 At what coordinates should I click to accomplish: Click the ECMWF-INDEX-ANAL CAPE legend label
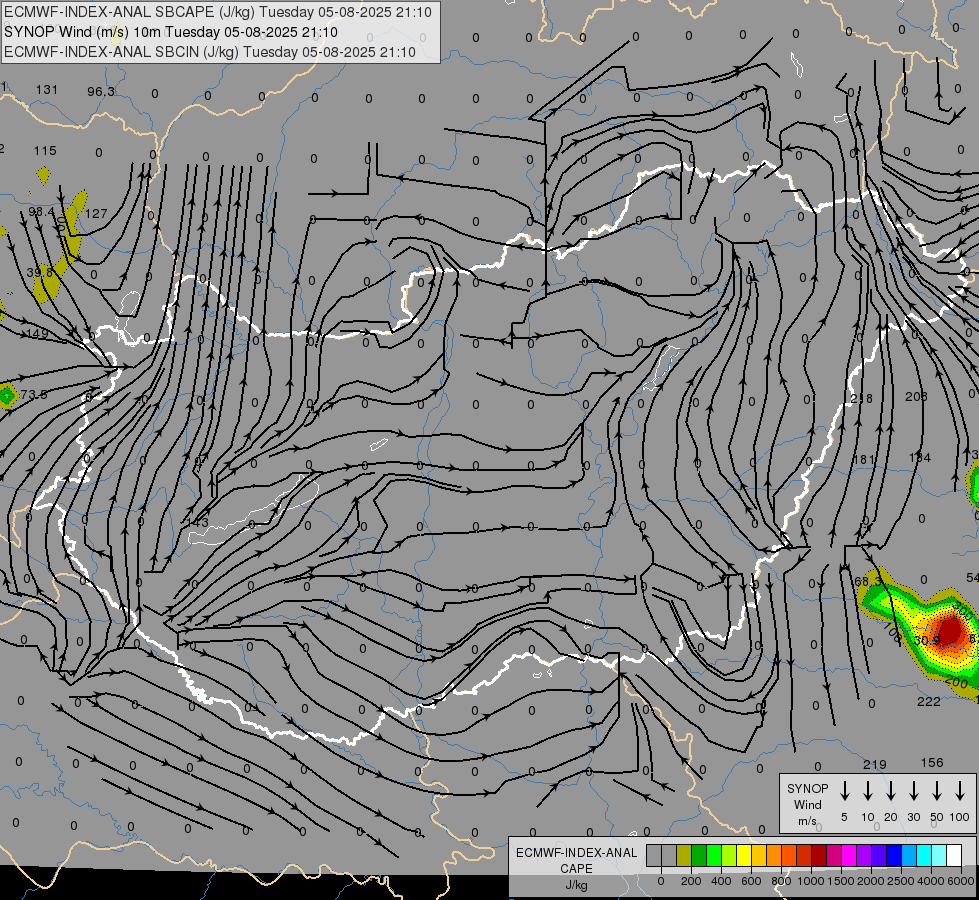pos(576,868)
